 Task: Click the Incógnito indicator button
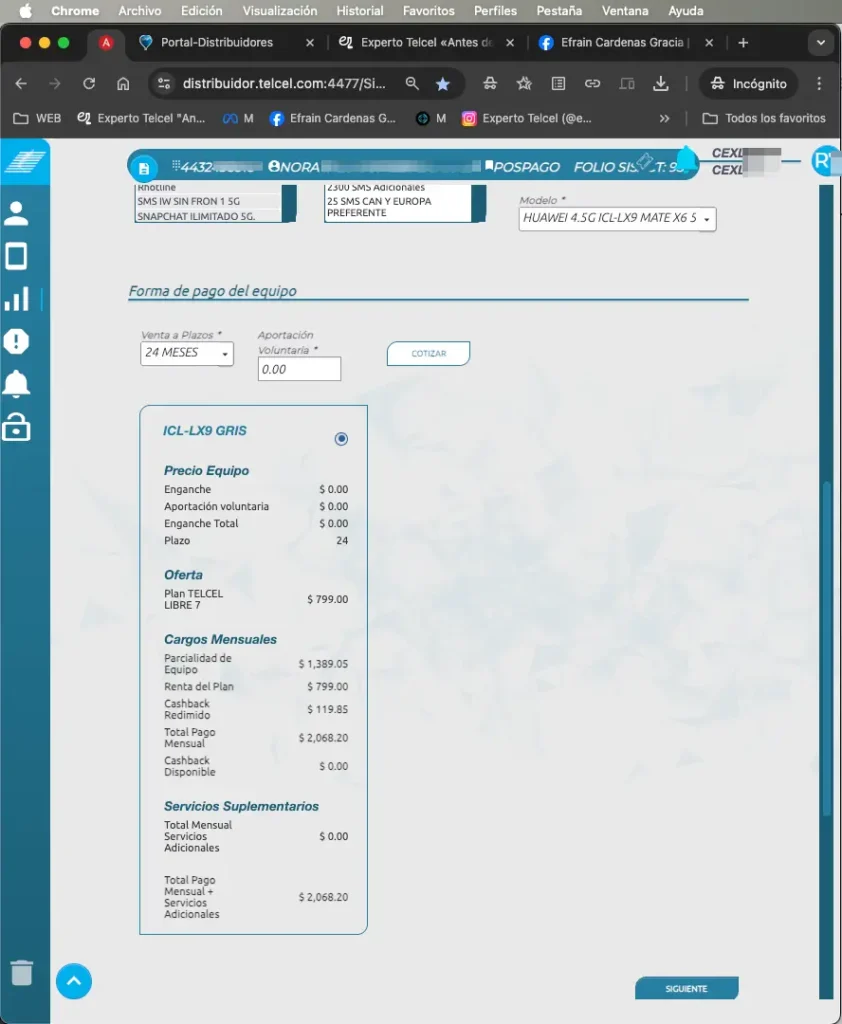749,84
